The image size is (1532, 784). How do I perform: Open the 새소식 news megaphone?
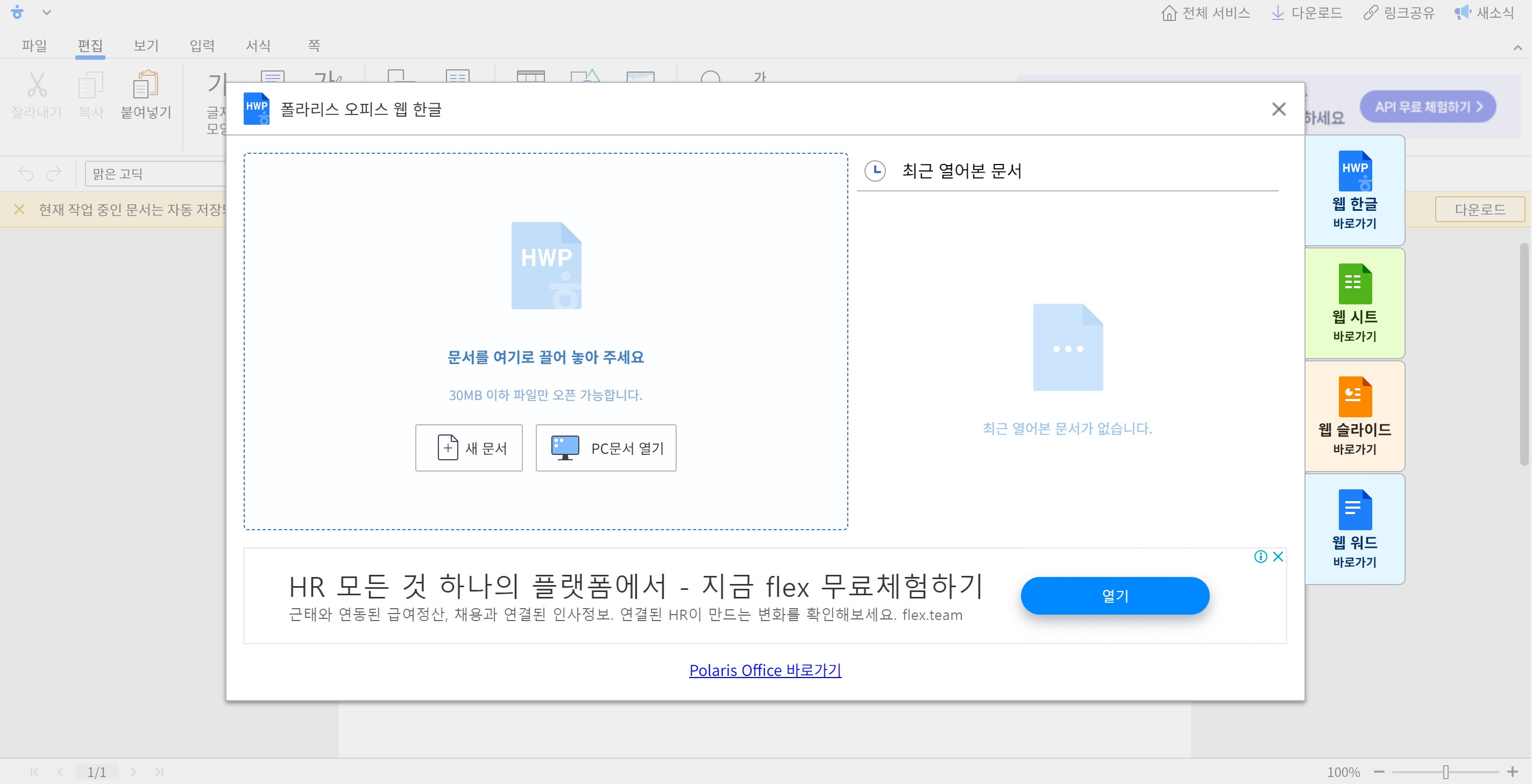coord(1463,12)
